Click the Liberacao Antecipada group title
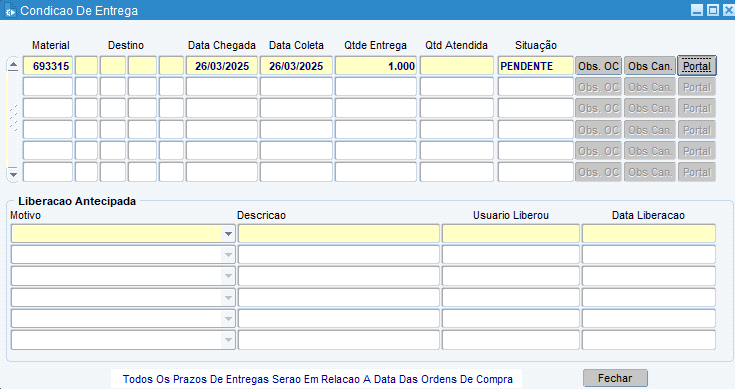This screenshot has height=389, width=735. (x=77, y=201)
